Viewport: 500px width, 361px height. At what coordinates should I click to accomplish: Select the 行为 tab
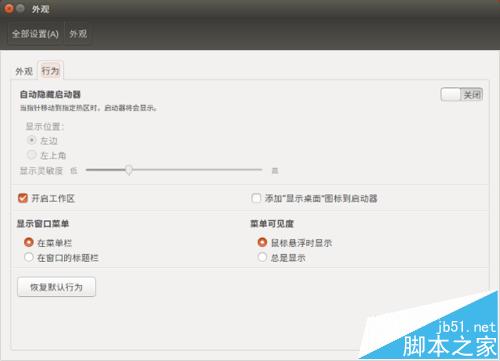(50, 71)
